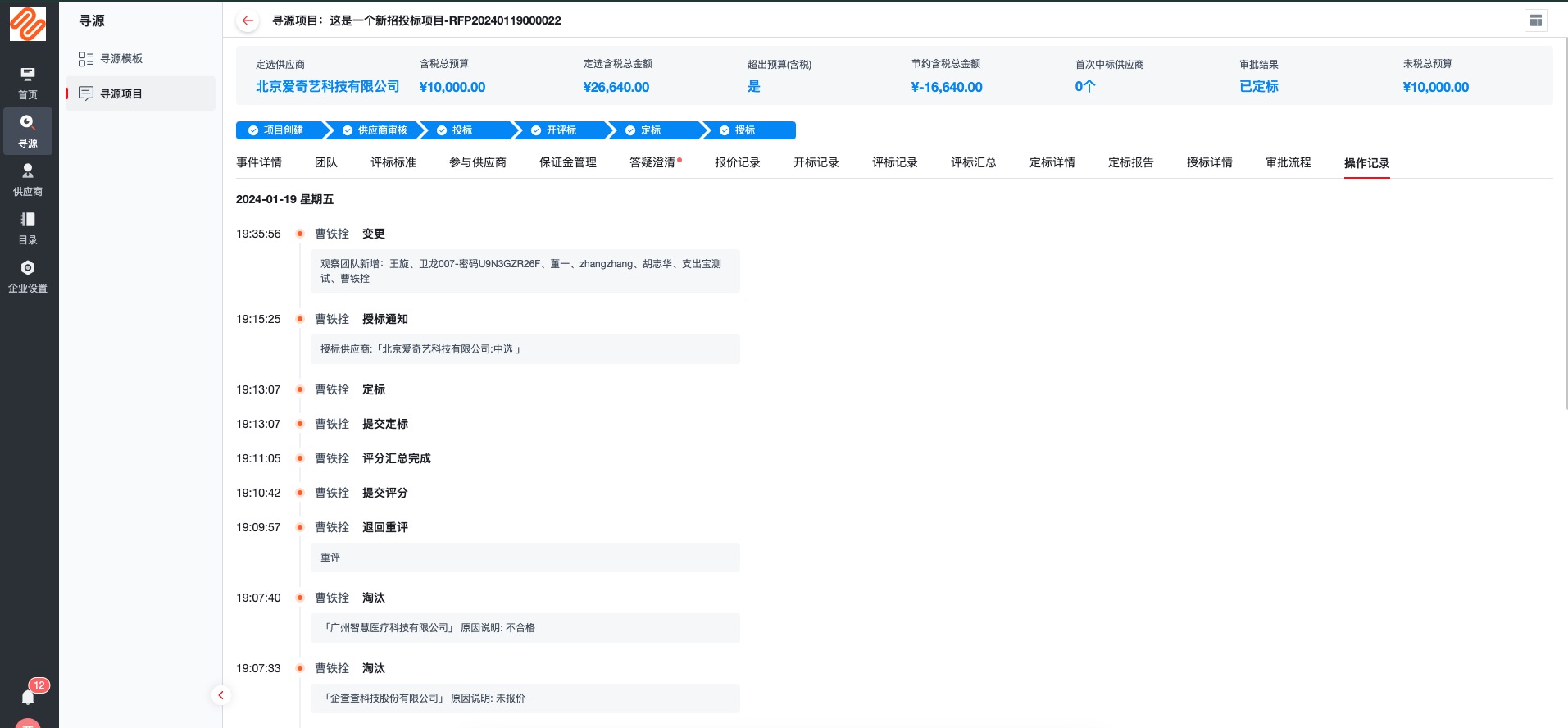Click the 授标通知 log entry at 19:15:25
This screenshot has width=1568, height=728.
(x=385, y=319)
